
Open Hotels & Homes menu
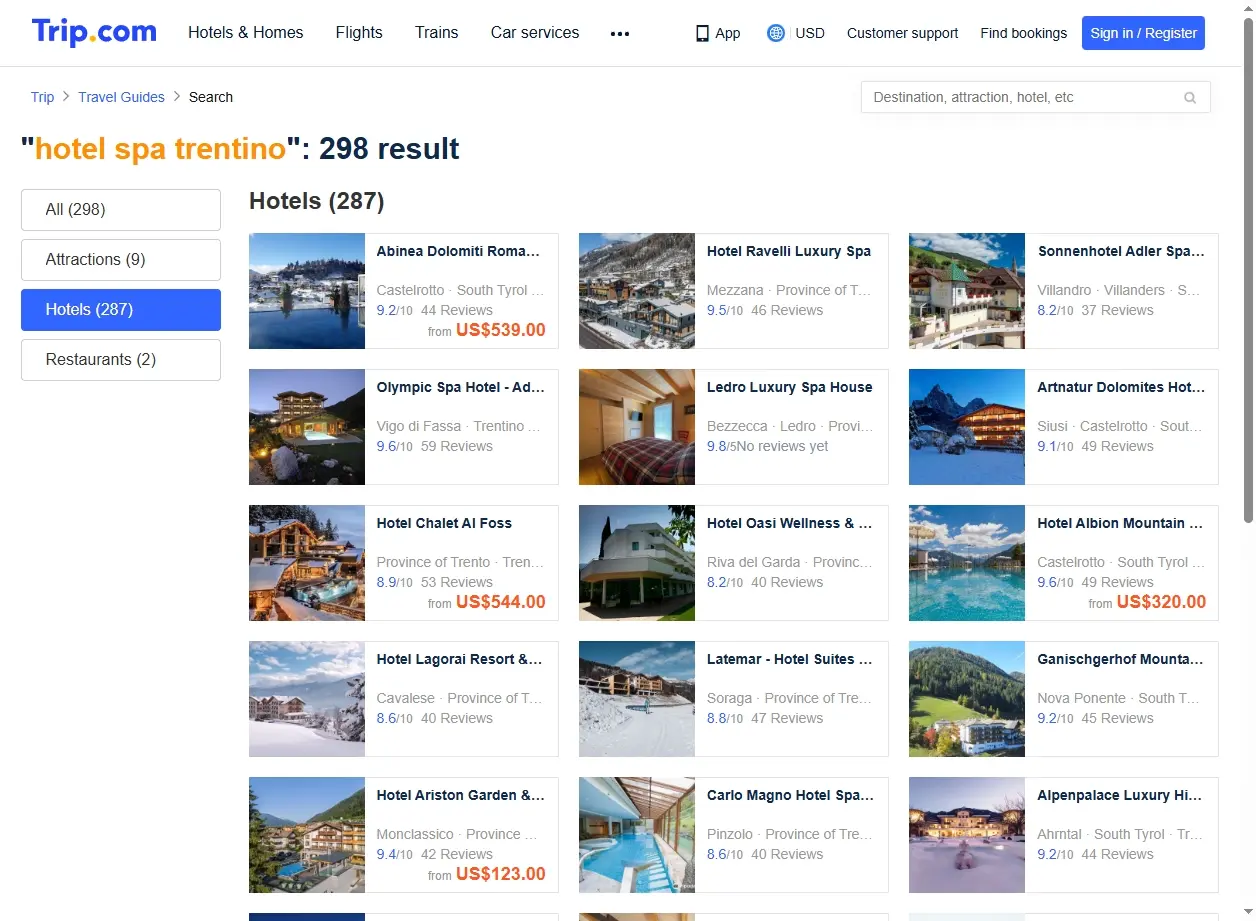coord(246,32)
